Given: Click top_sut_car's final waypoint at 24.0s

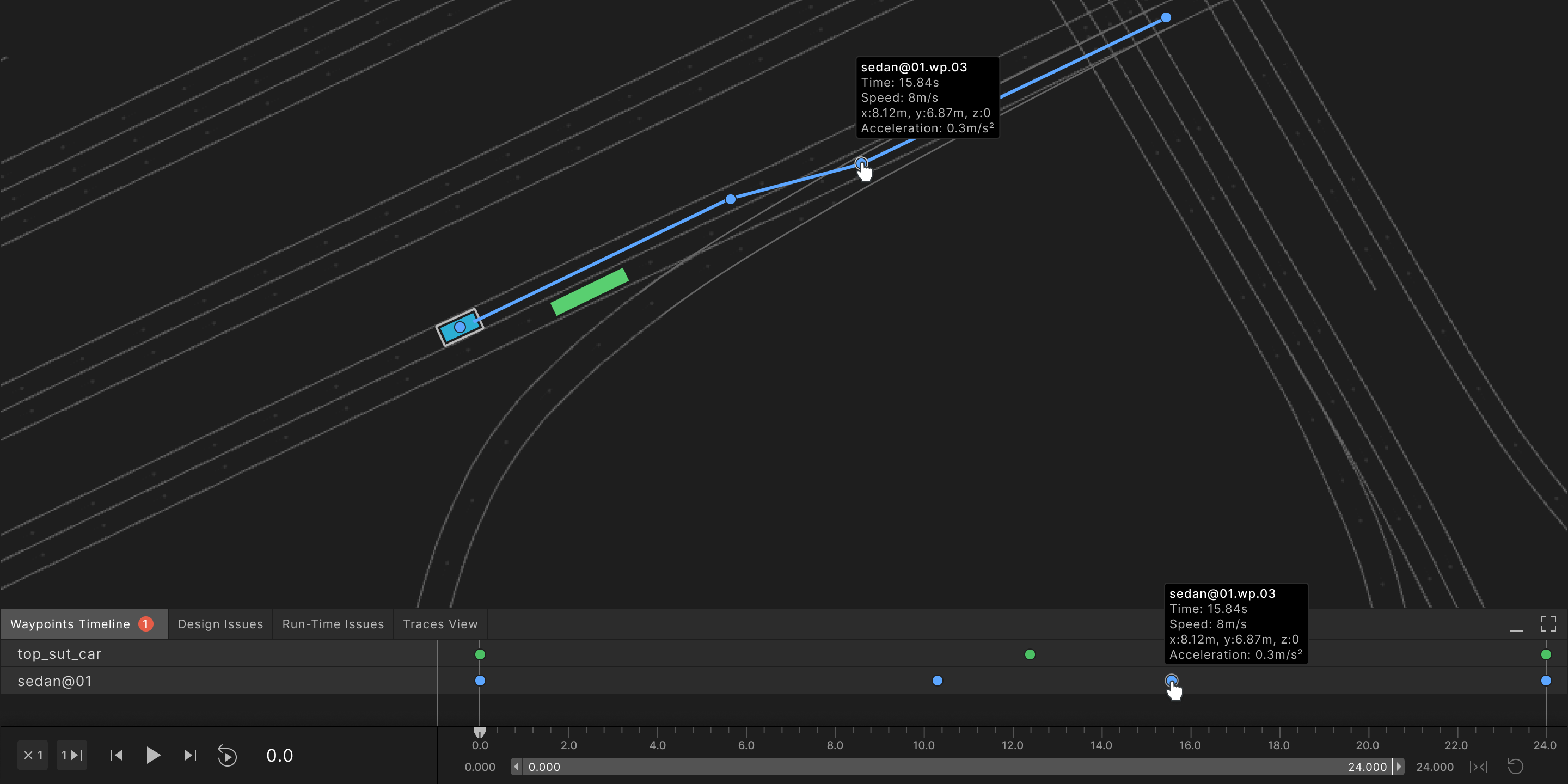Looking at the screenshot, I should 1546,654.
